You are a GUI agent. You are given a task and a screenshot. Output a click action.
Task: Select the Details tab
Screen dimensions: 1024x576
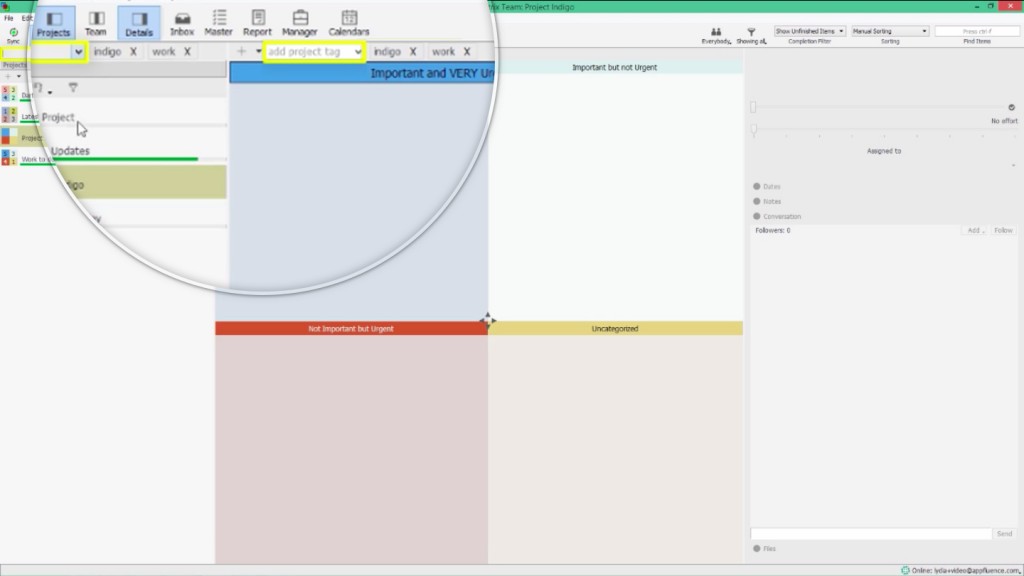[x=139, y=24]
